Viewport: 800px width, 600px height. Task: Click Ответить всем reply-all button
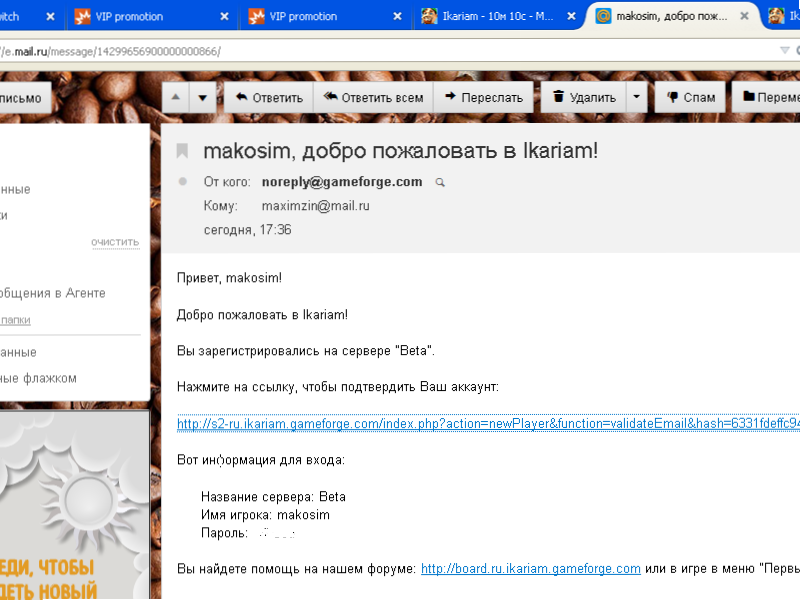pyautogui.click(x=373, y=97)
